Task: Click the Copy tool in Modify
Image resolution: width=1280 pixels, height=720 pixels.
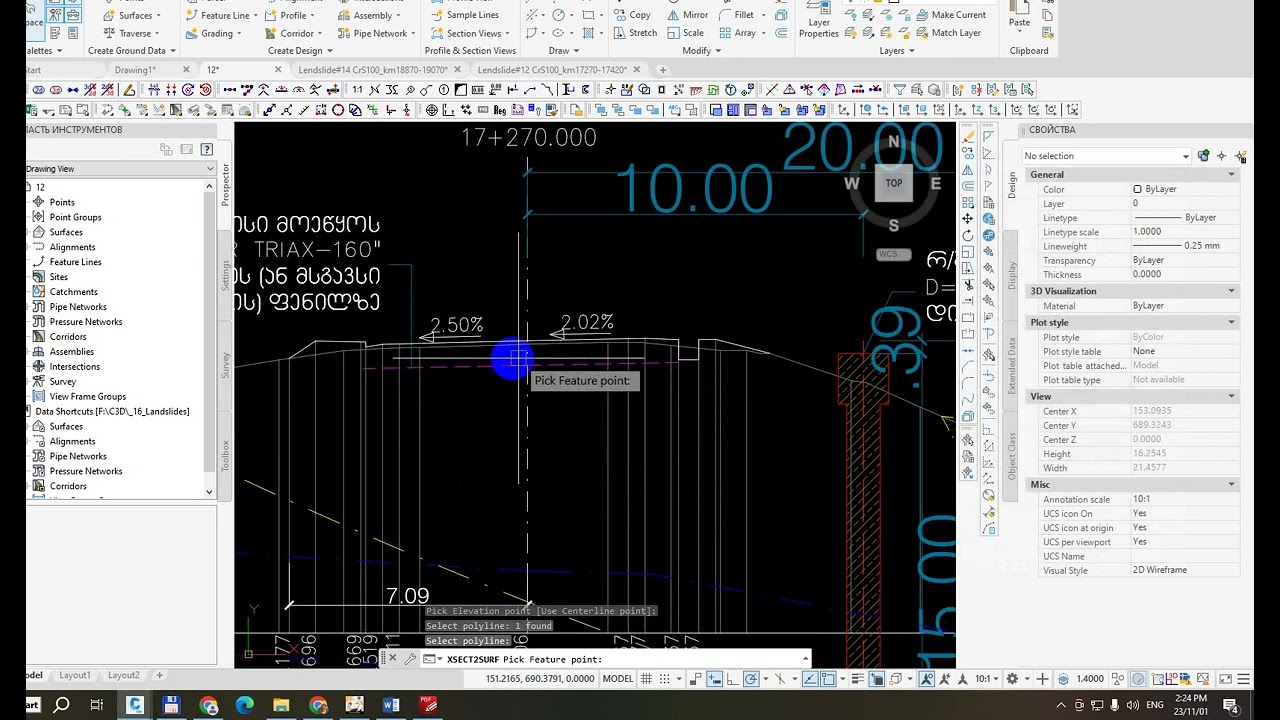Action: coord(631,15)
